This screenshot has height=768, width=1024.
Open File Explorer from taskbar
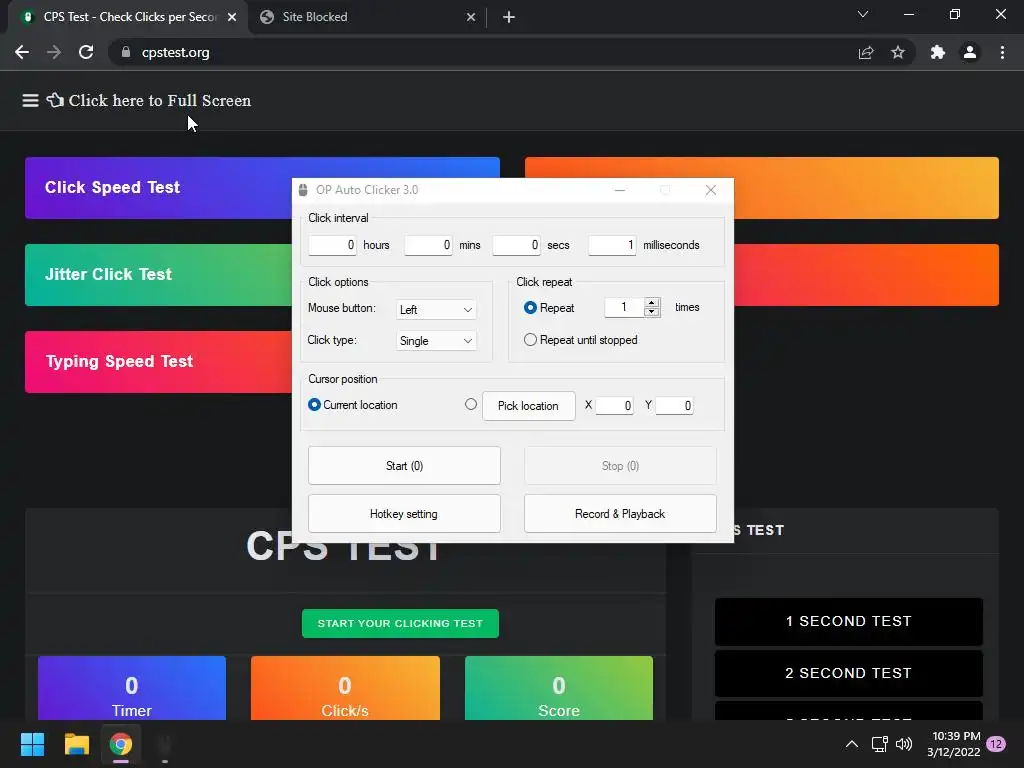[76, 744]
